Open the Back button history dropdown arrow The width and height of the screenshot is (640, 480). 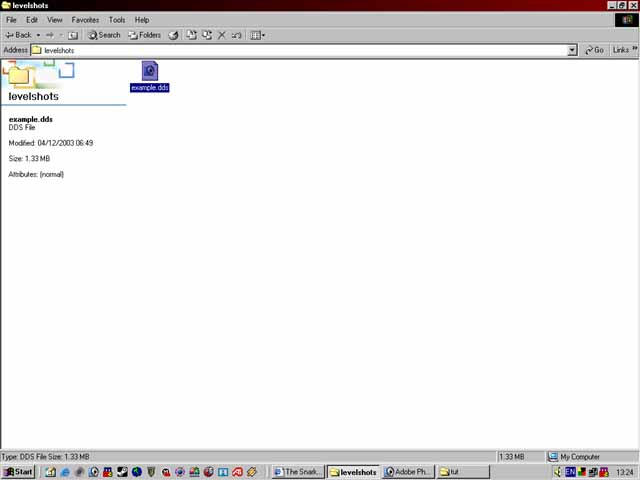coord(38,35)
